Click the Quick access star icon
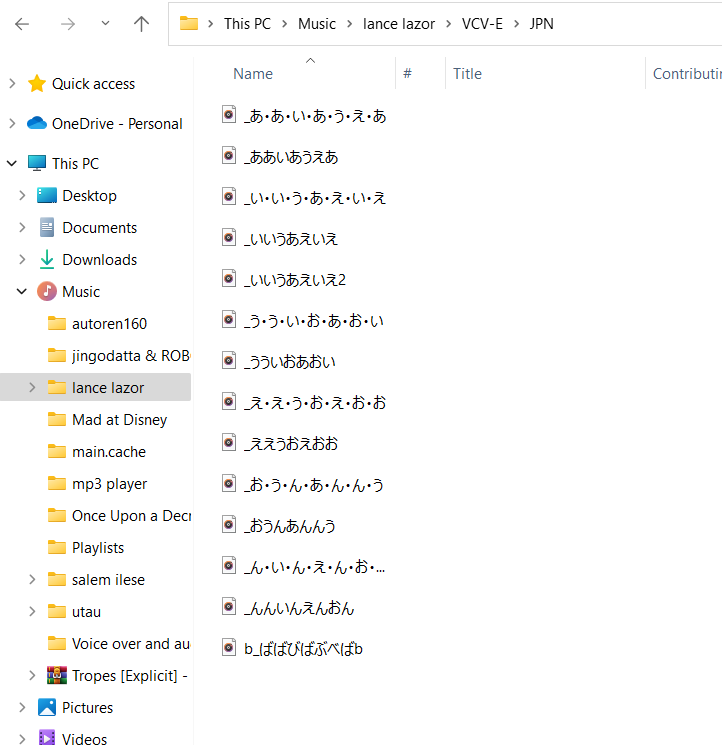 click(37, 84)
